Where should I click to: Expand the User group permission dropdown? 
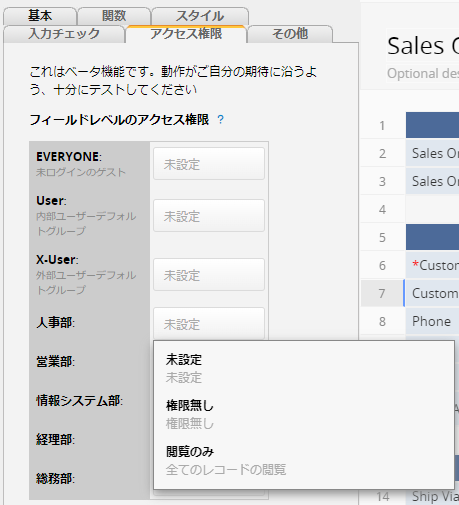click(209, 216)
